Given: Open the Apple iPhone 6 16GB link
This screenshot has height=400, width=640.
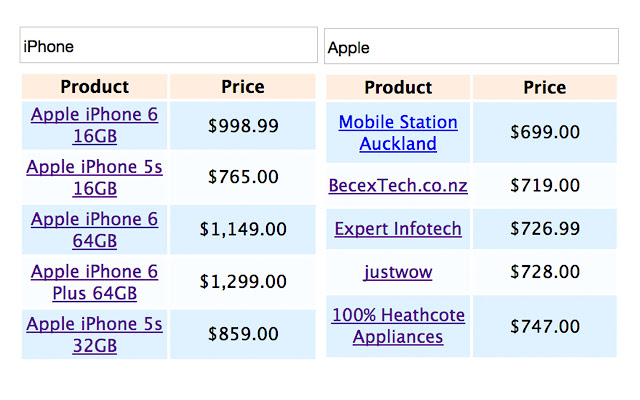Looking at the screenshot, I should tap(95, 125).
